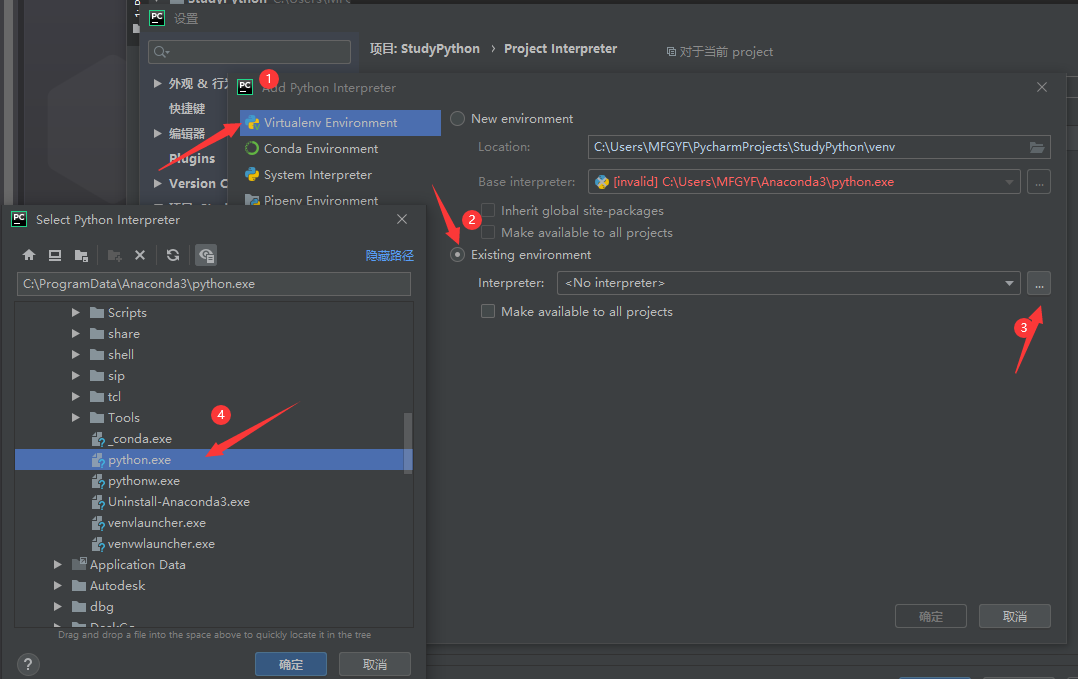Toggle Make available to all projects under Existing environment
The width and height of the screenshot is (1078, 679).
pos(488,311)
